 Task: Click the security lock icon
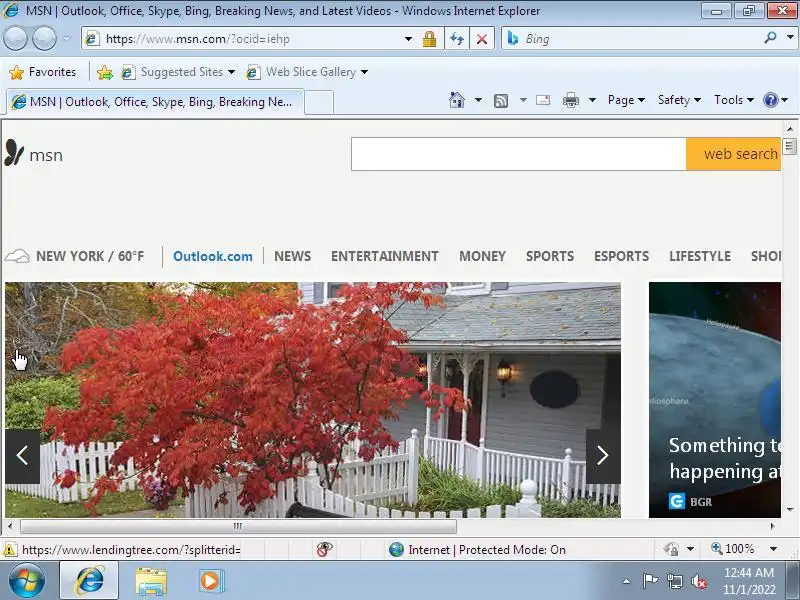pyautogui.click(x=429, y=39)
